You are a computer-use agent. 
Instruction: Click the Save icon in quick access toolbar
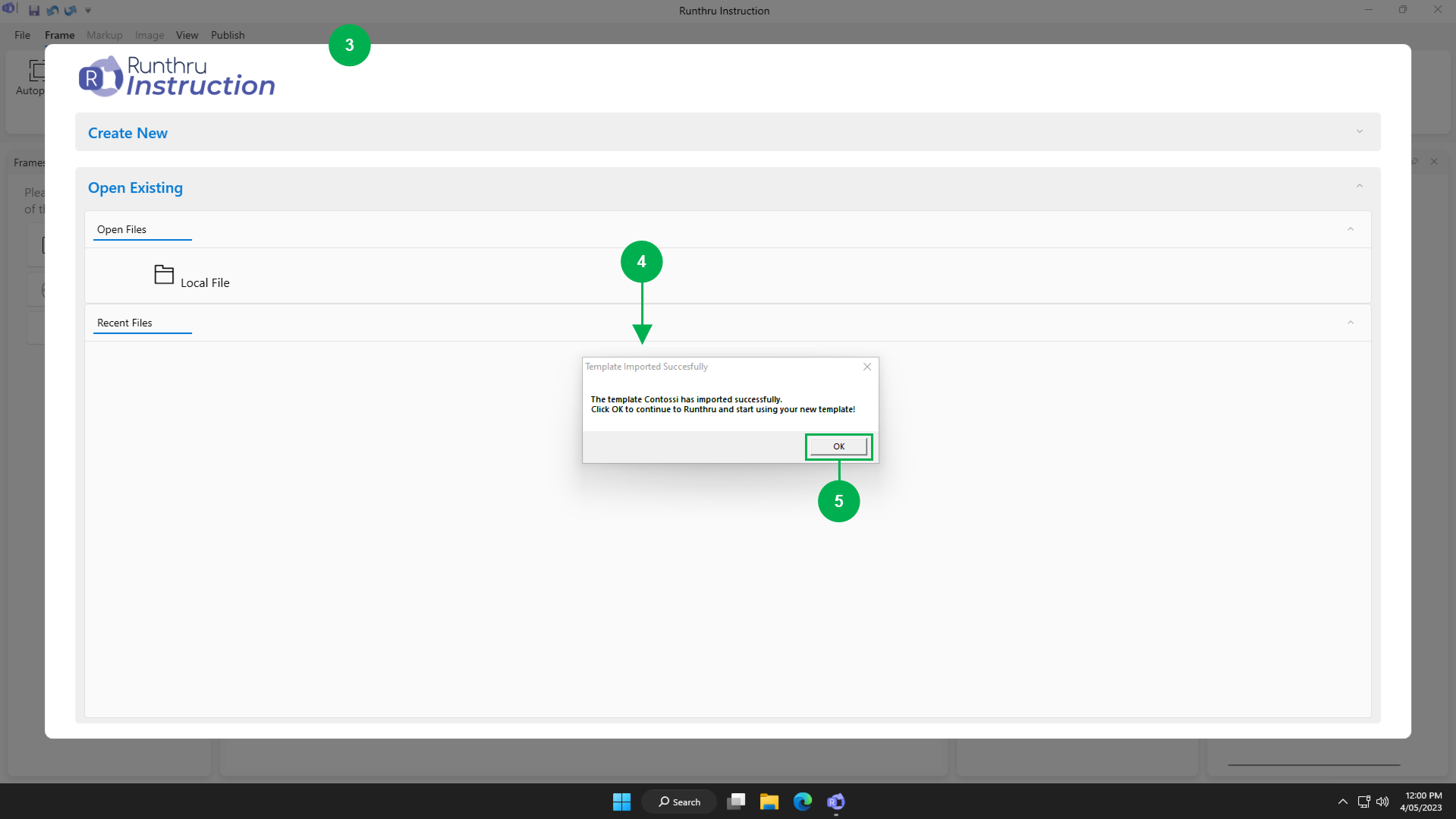[x=34, y=11]
